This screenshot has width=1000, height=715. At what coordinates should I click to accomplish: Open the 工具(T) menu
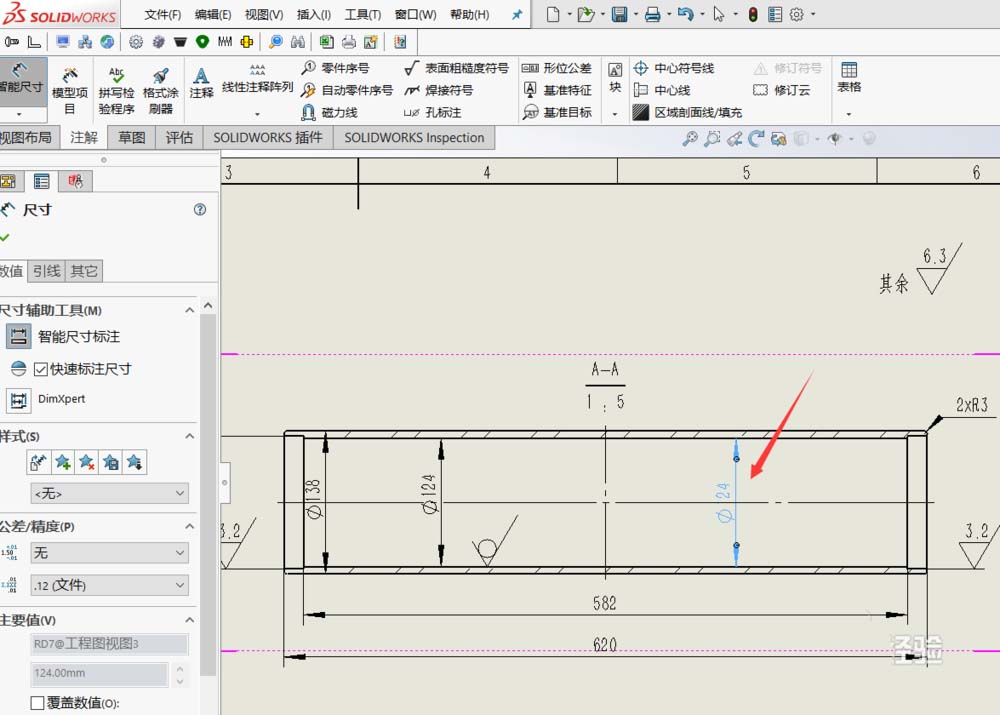point(363,15)
